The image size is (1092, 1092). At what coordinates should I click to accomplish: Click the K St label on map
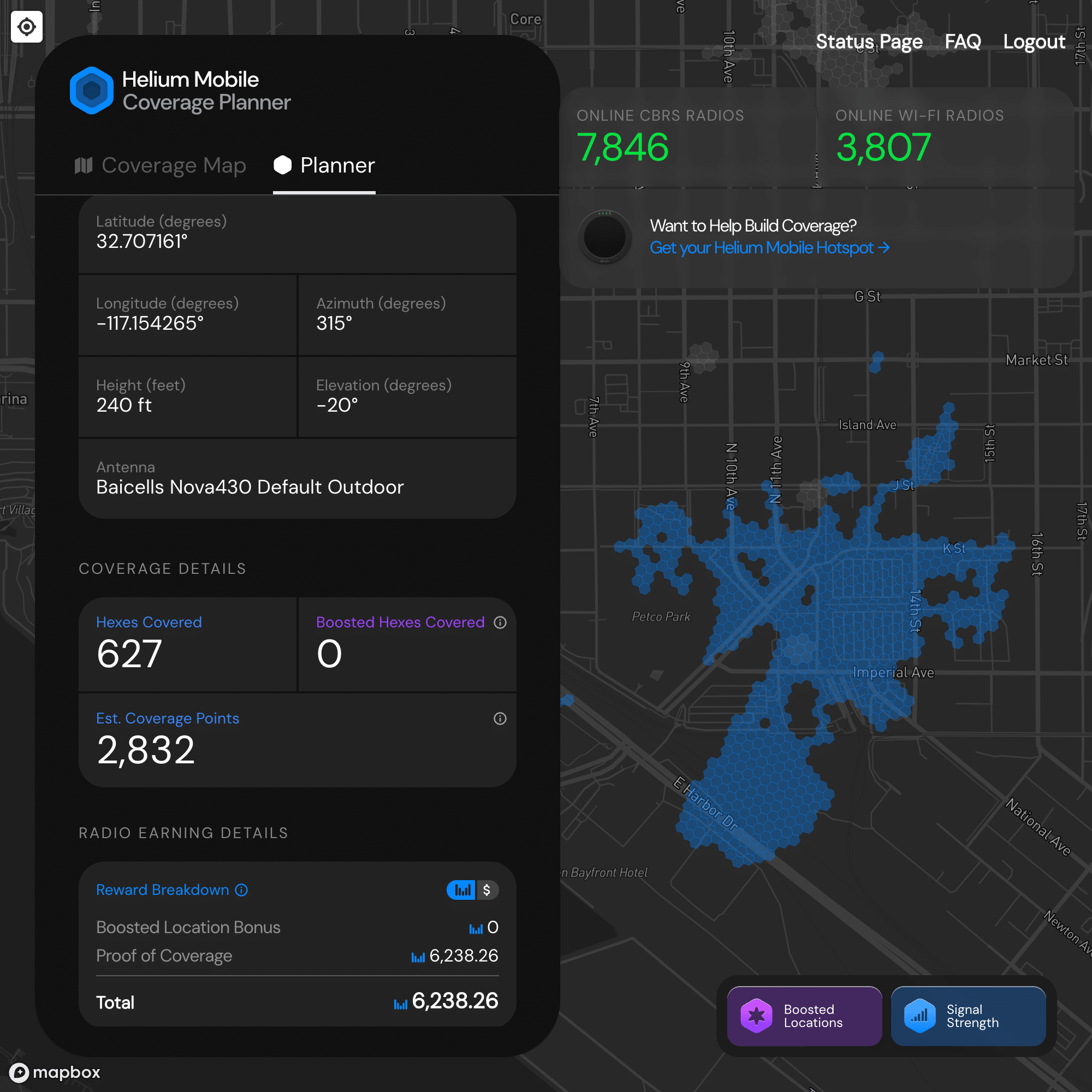pyautogui.click(x=954, y=548)
